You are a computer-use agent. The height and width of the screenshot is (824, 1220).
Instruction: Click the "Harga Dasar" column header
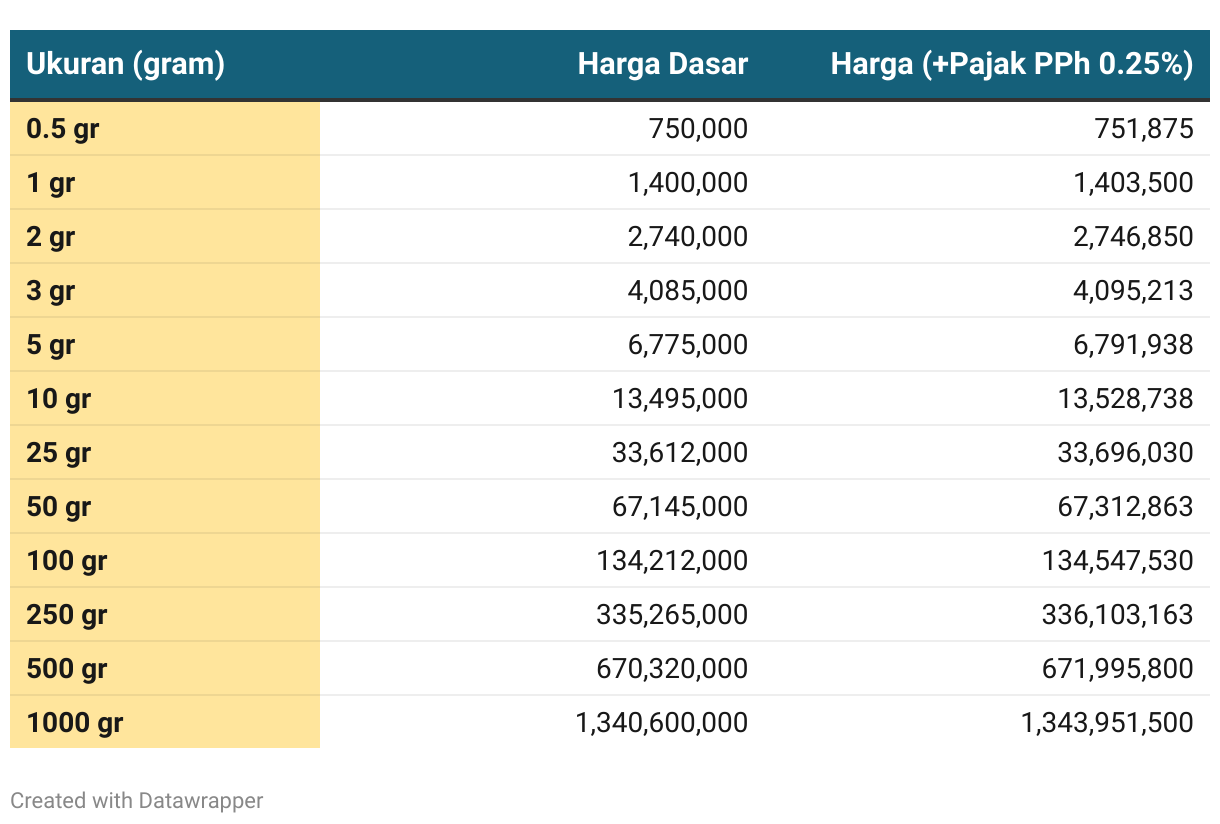[x=662, y=65]
